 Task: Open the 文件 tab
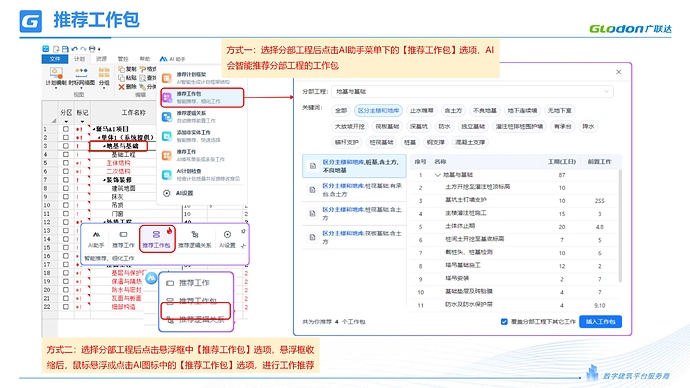55,59
